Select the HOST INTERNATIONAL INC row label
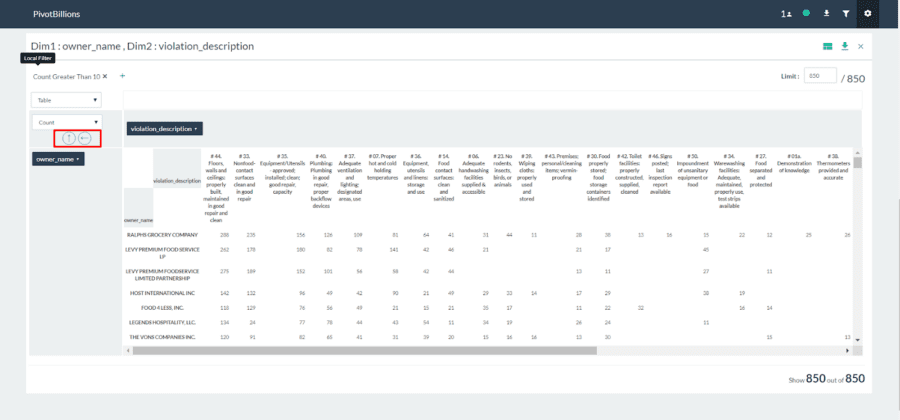 162,293
